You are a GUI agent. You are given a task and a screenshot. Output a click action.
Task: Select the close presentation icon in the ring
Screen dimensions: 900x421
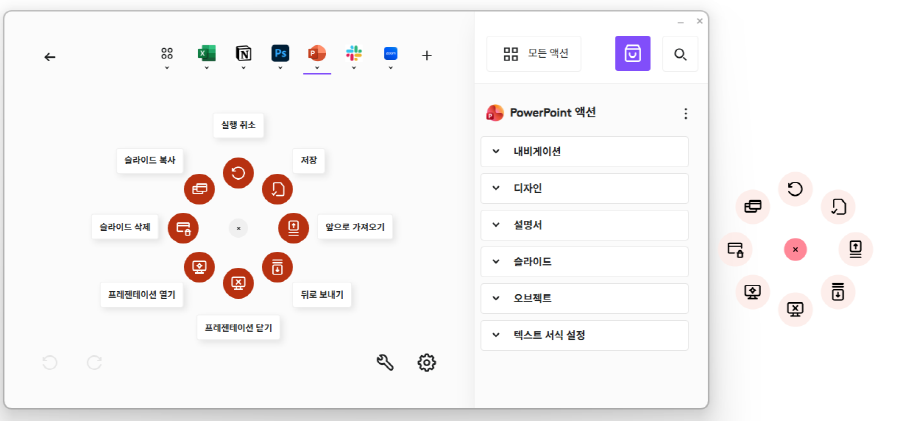[x=238, y=283]
